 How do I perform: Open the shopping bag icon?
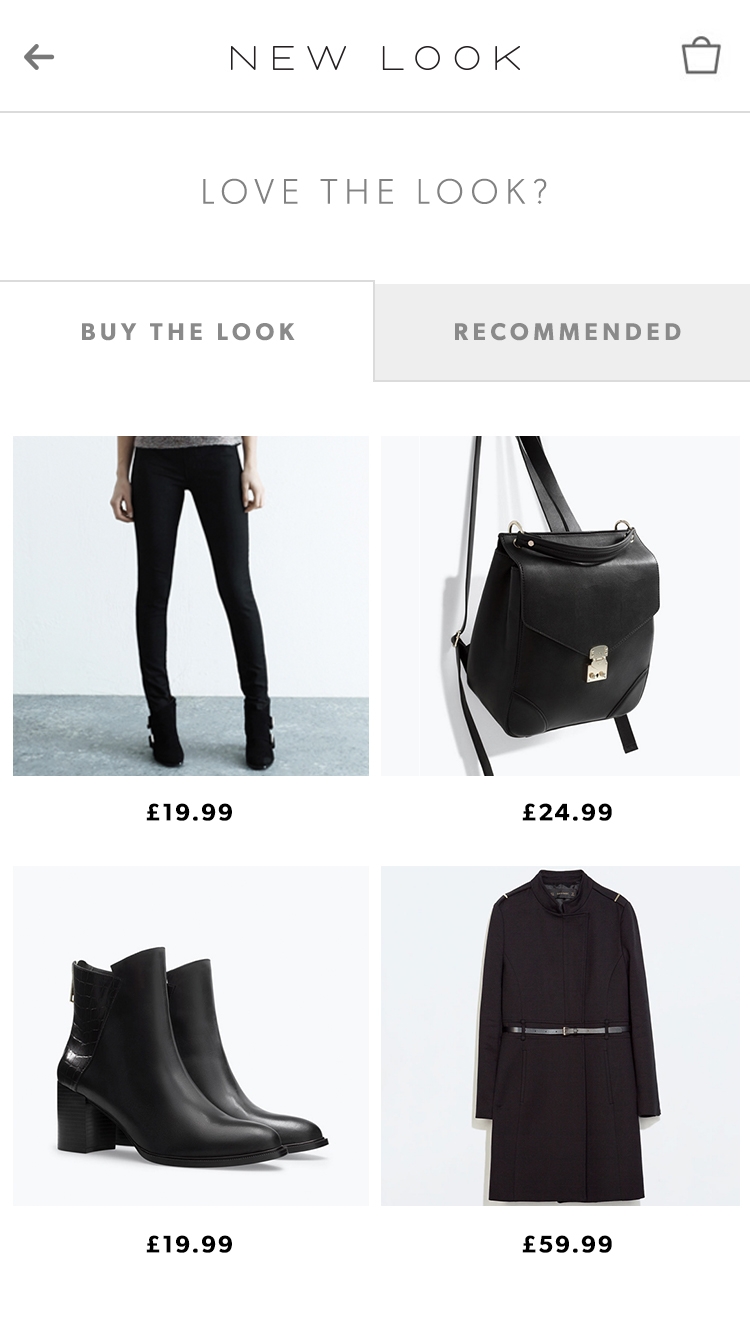(701, 56)
